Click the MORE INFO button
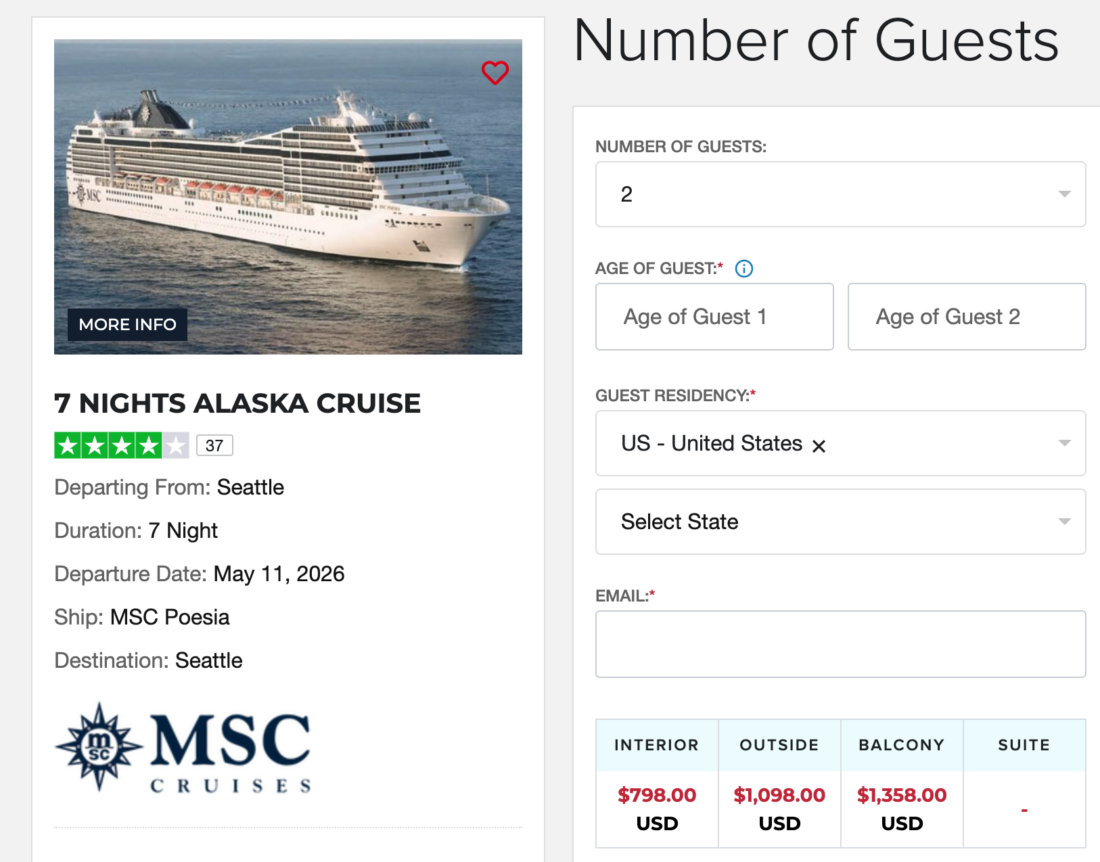This screenshot has width=1100, height=862. (126, 325)
